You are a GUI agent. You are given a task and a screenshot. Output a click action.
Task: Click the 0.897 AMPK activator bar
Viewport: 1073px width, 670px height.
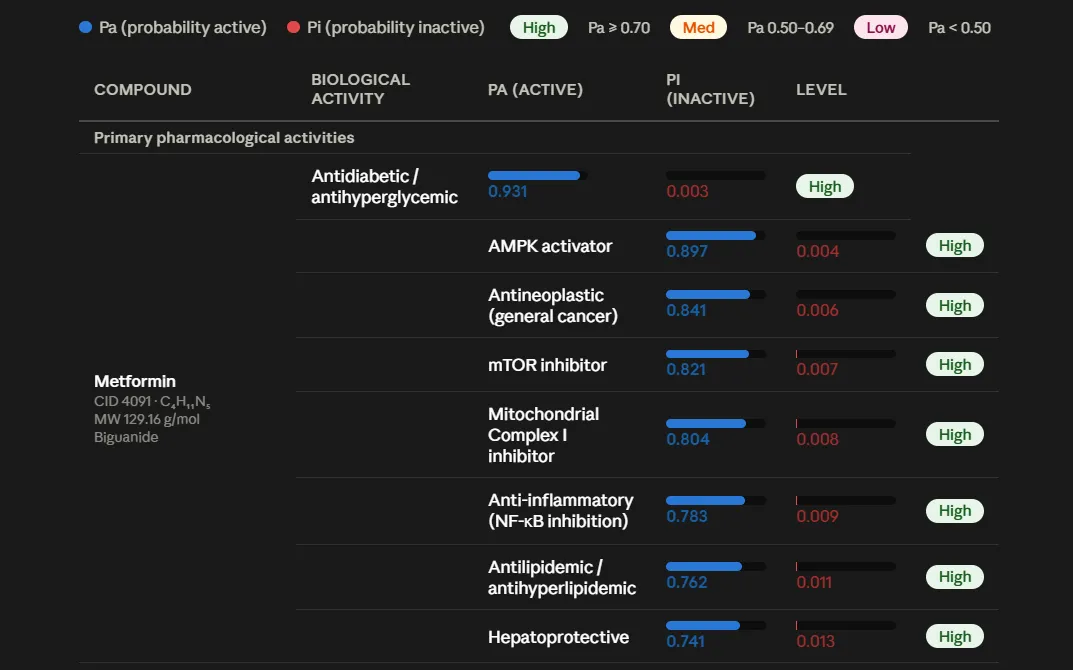[x=716, y=235]
